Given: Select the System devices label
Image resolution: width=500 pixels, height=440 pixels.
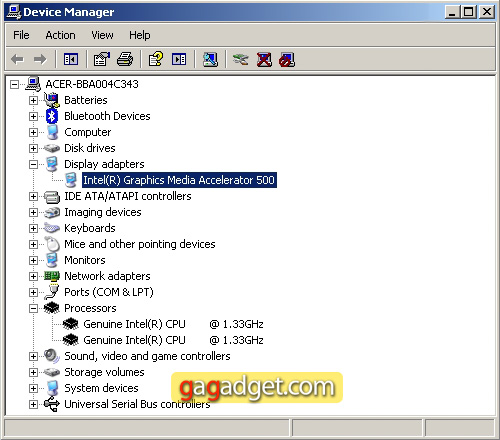Looking at the screenshot, I should [101, 388].
